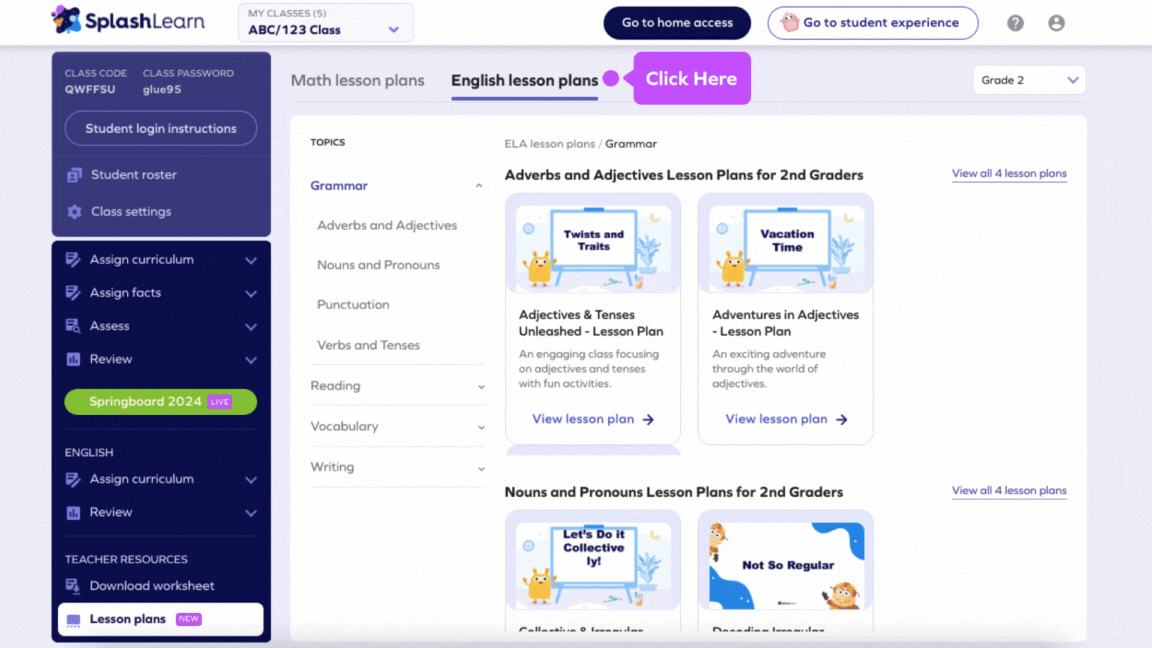The width and height of the screenshot is (1152, 648).
Task: View all 4 Nouns and Pronouns lesson plans
Action: point(1009,491)
